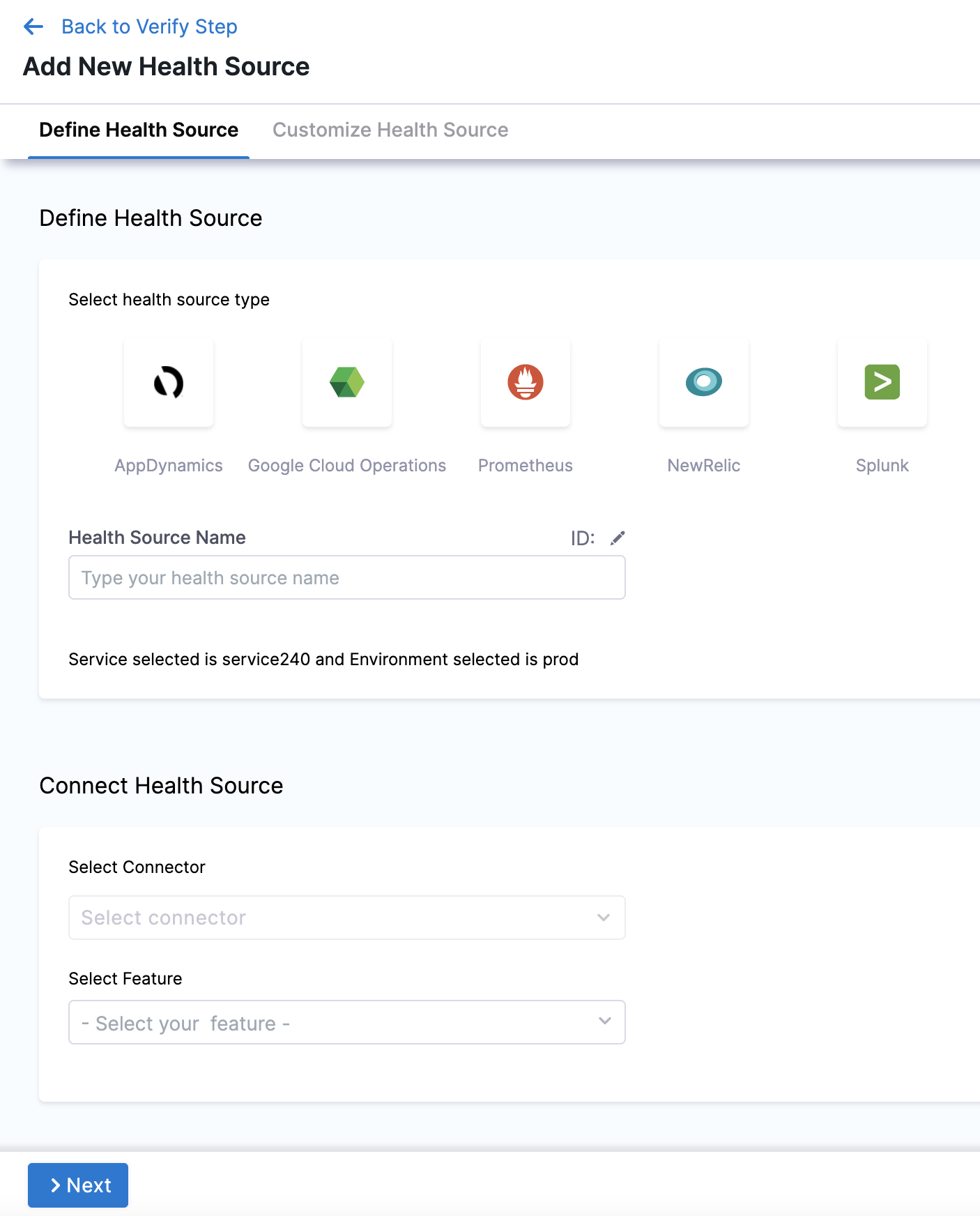Click the chevron icon in Next button

pyautogui.click(x=55, y=1185)
